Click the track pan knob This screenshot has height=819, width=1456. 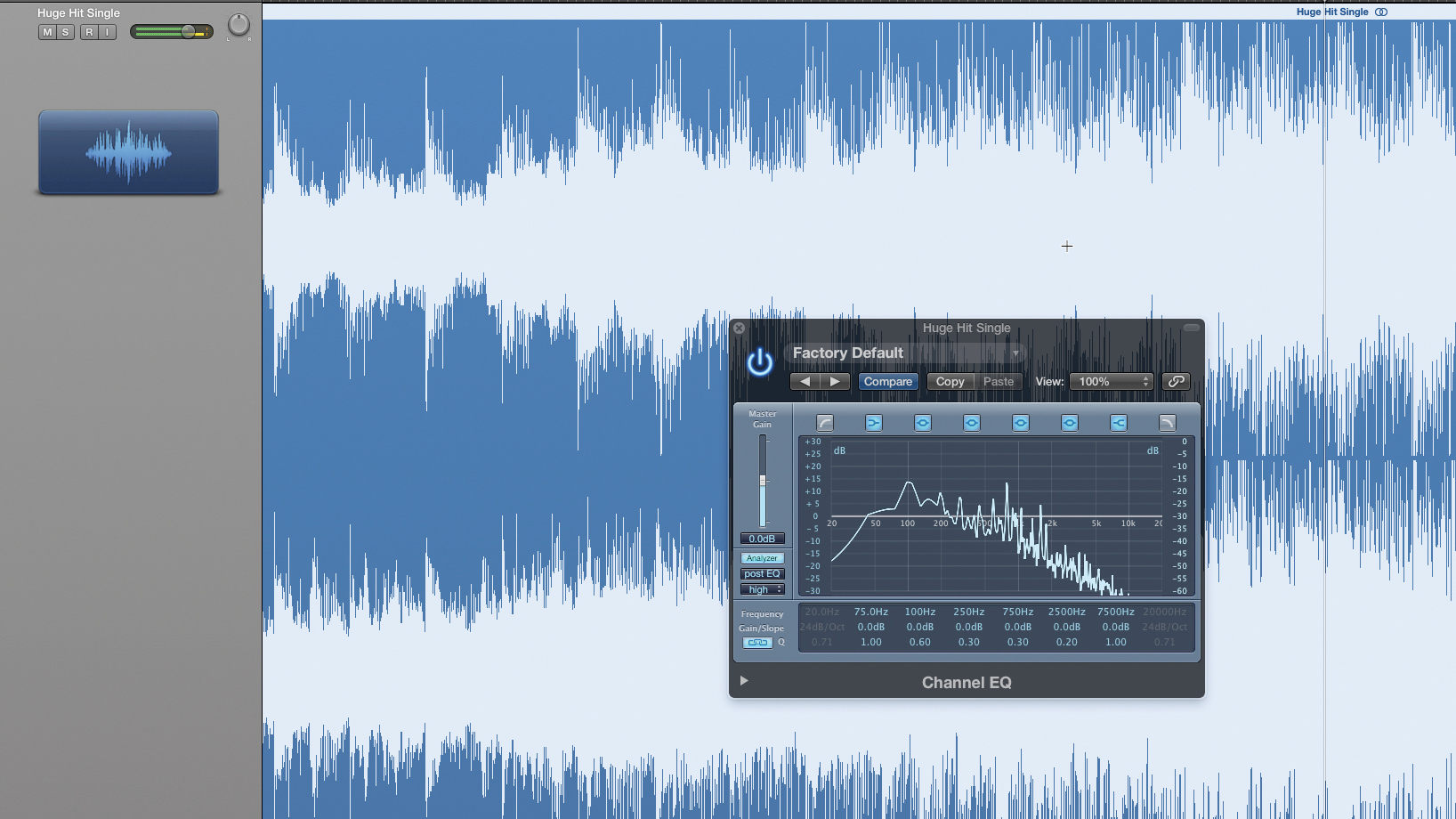(239, 25)
